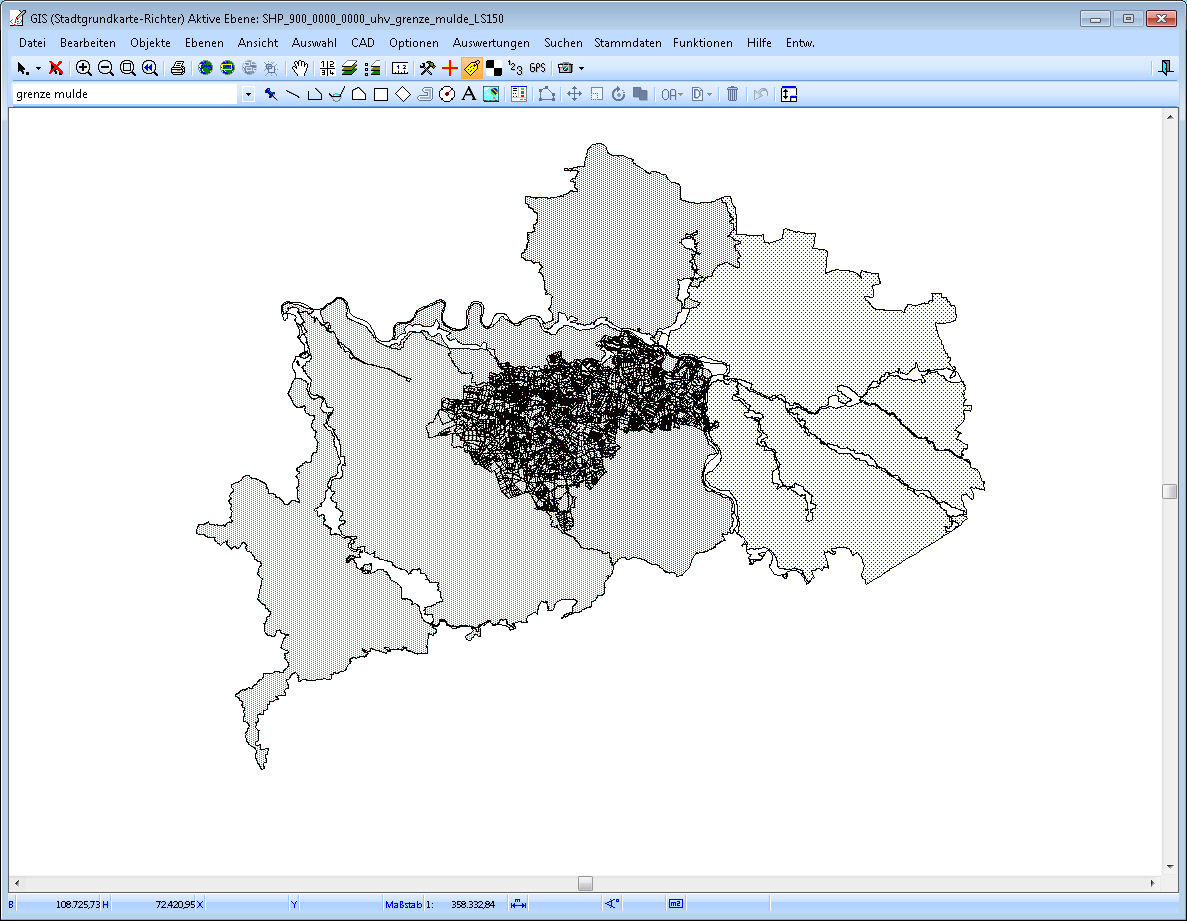Activate the zoom out magnifier
This screenshot has width=1187, height=921.
point(106,68)
